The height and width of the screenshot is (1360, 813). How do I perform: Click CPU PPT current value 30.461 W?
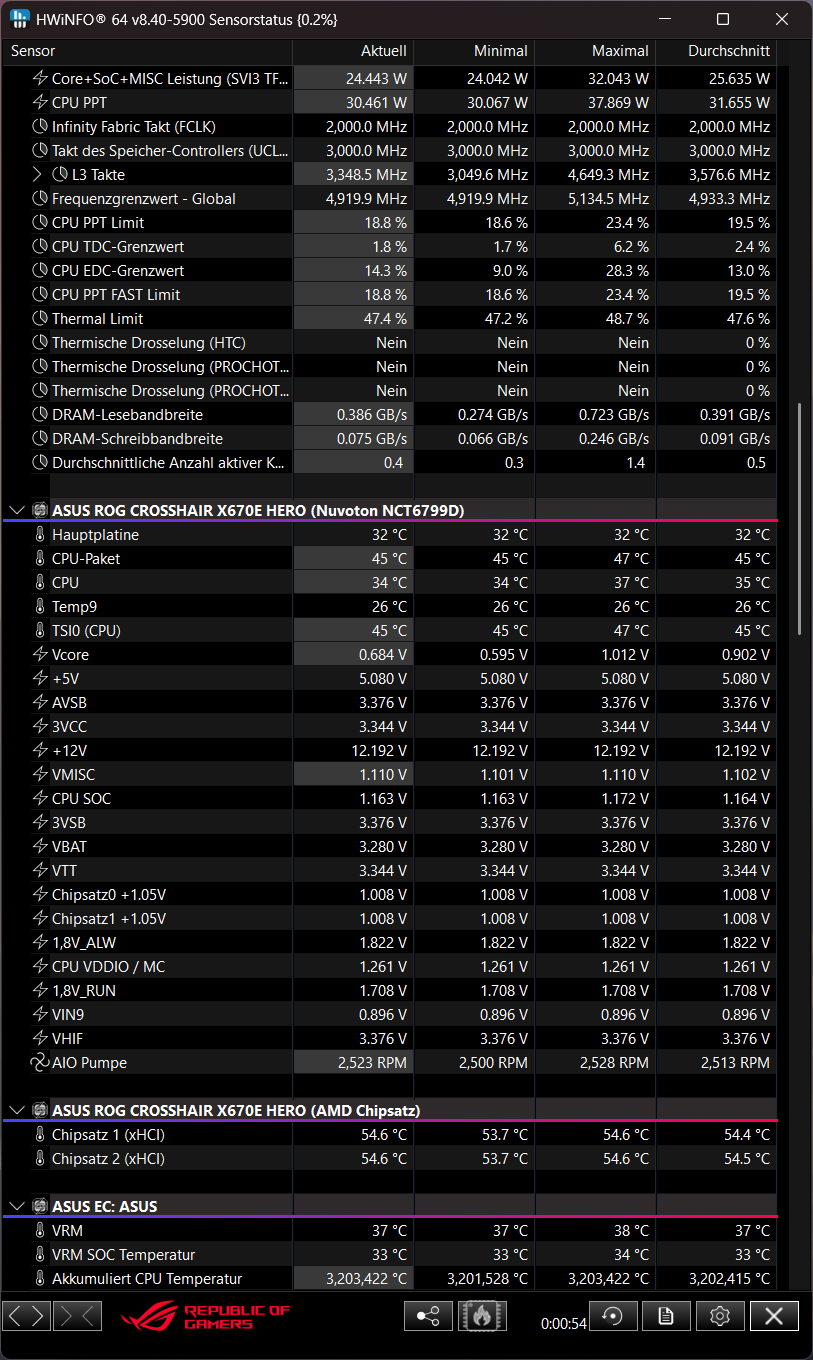(x=376, y=102)
